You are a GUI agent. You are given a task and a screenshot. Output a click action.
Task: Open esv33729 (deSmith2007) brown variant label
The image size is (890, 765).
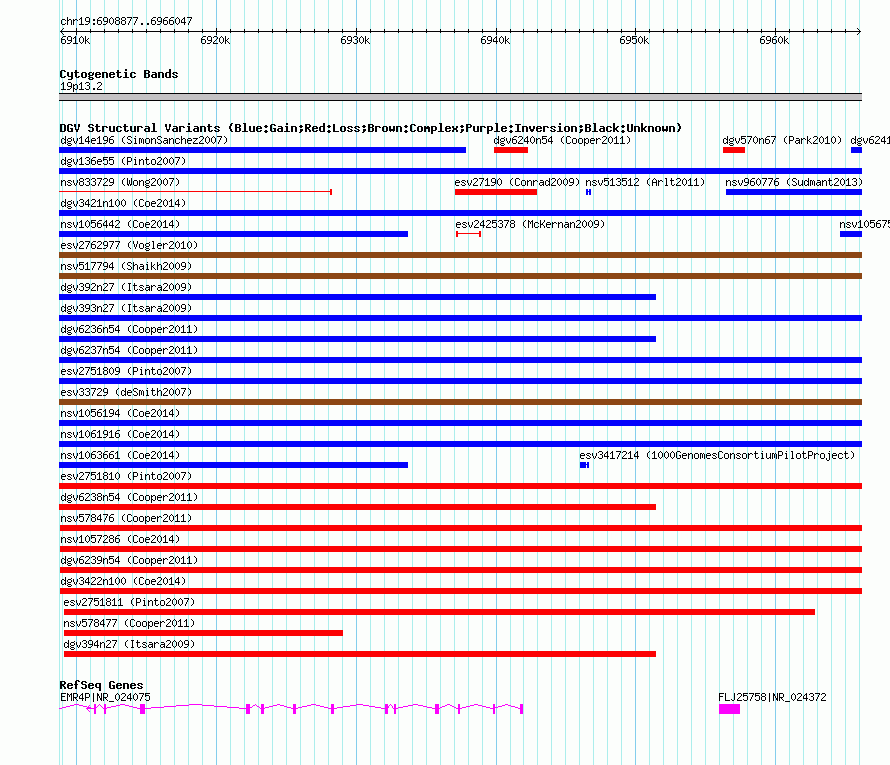point(126,392)
